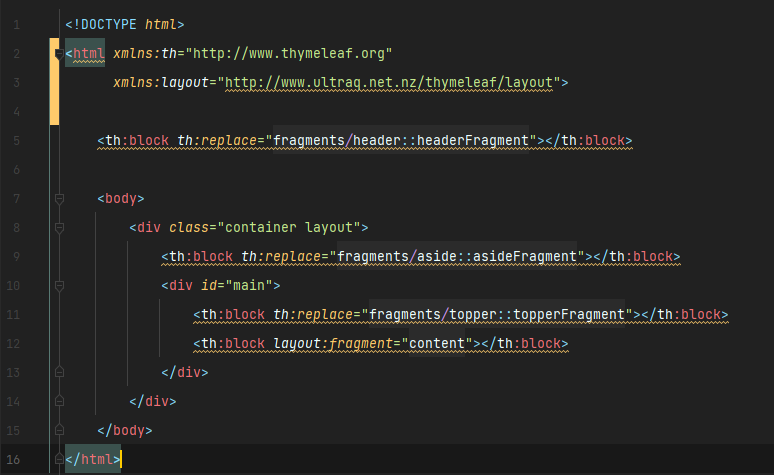The width and height of the screenshot is (774, 475).
Task: Click the layout:fragment attribute name
Action: click(333, 344)
